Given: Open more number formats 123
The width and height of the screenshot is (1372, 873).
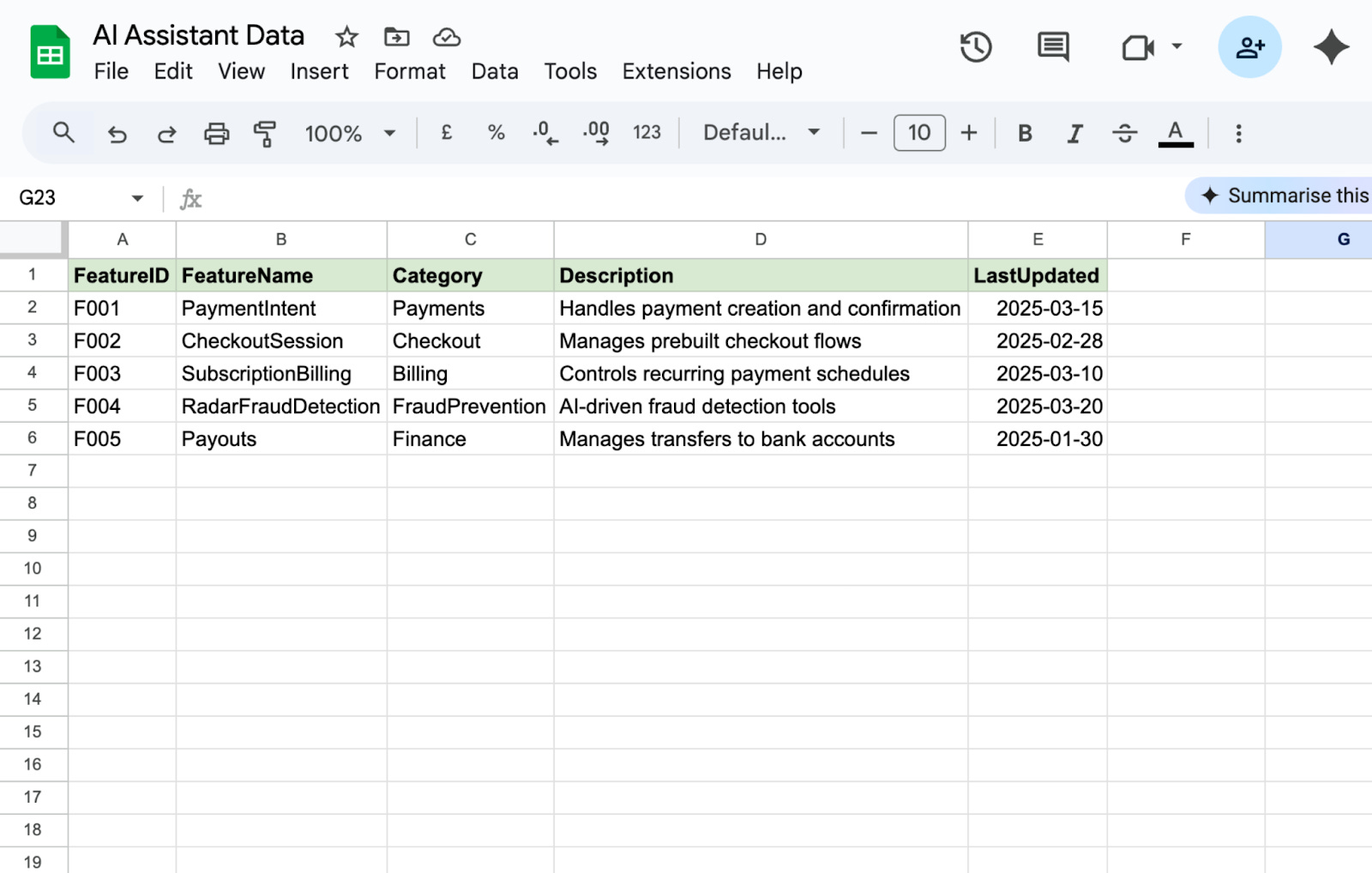Looking at the screenshot, I should [x=647, y=133].
